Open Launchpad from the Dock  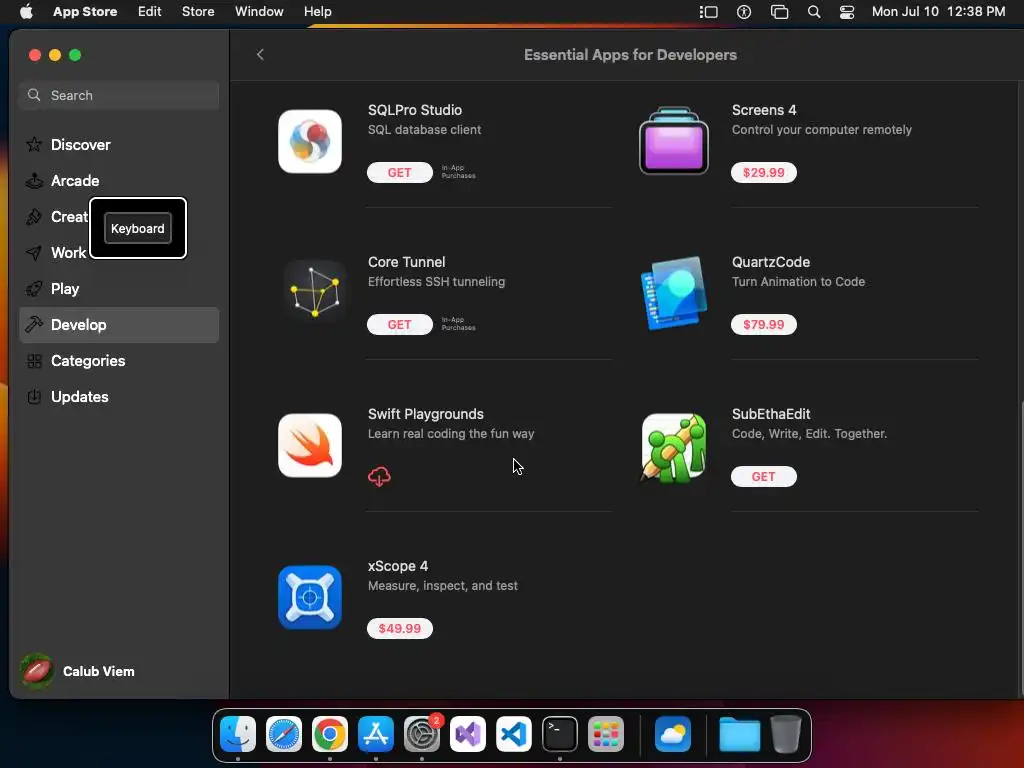pos(605,734)
